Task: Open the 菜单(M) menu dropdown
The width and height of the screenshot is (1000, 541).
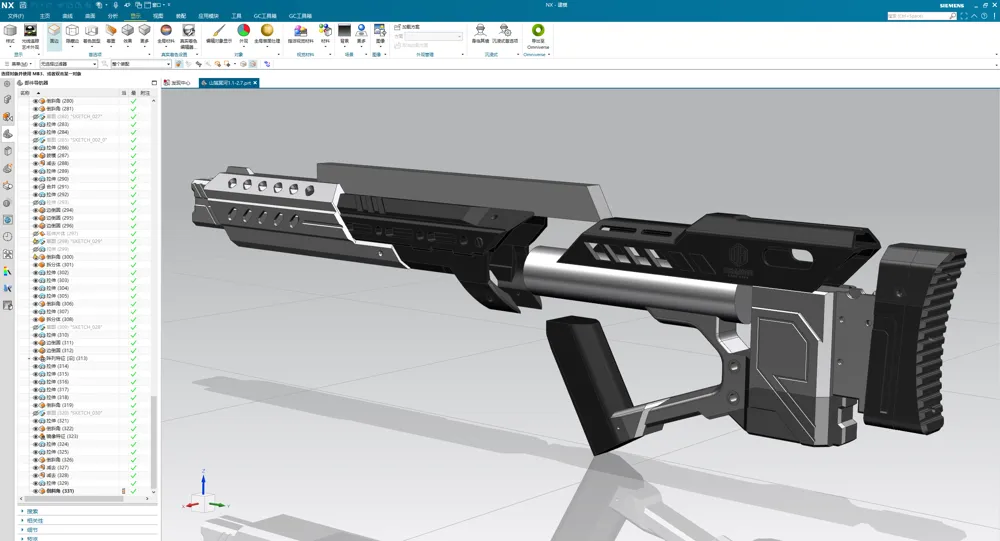Action: point(18,64)
